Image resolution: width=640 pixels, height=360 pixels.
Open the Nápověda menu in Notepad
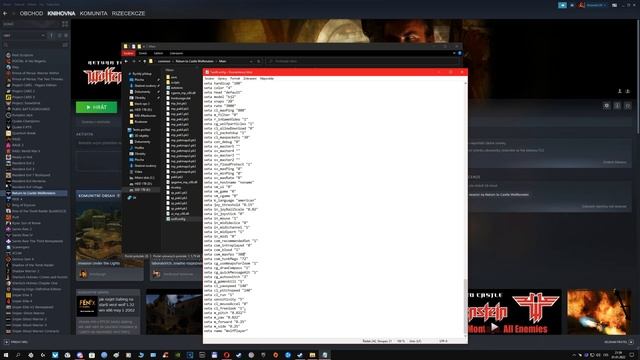267,78
